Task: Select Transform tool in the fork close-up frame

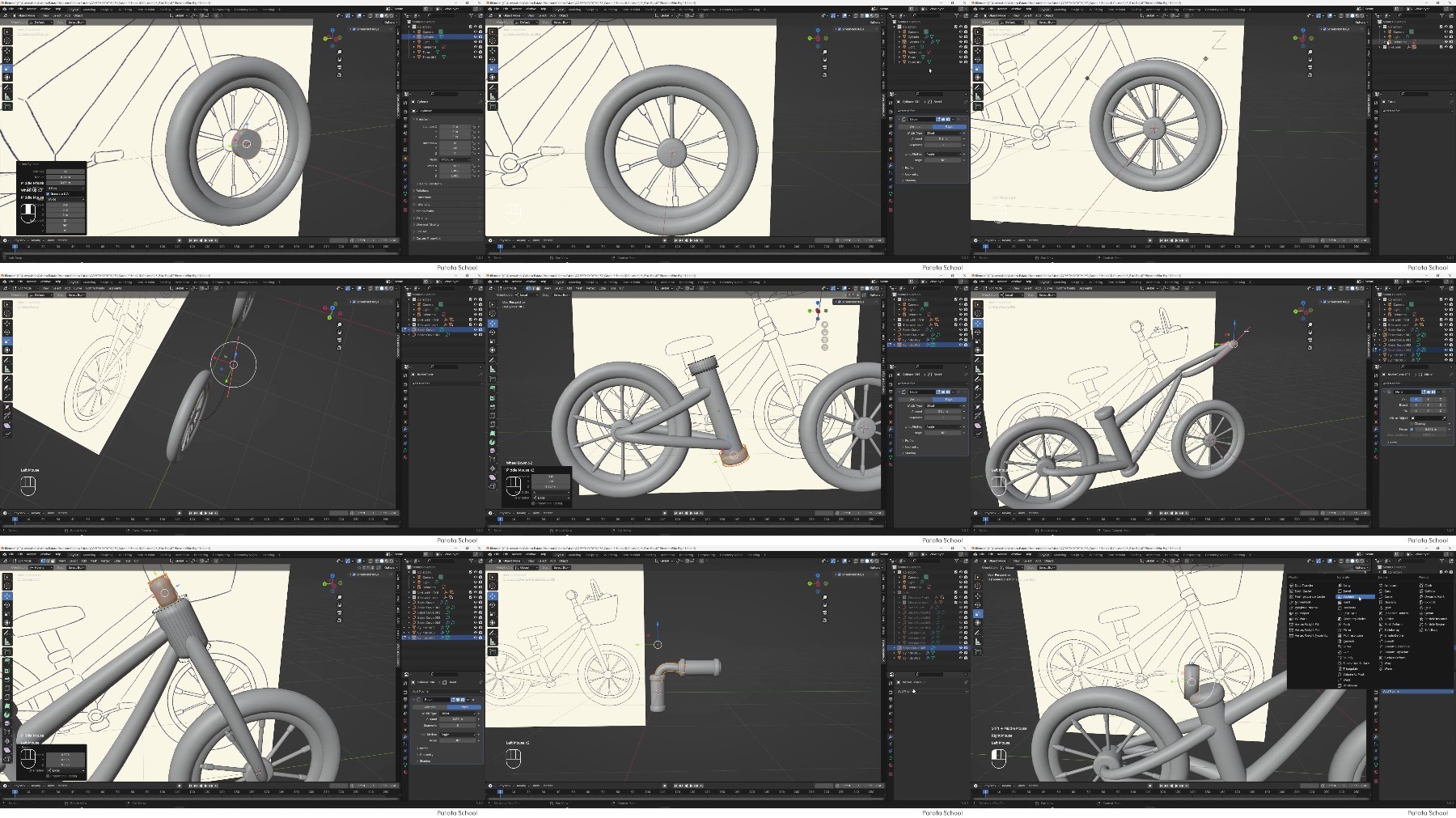Action: tap(7, 623)
